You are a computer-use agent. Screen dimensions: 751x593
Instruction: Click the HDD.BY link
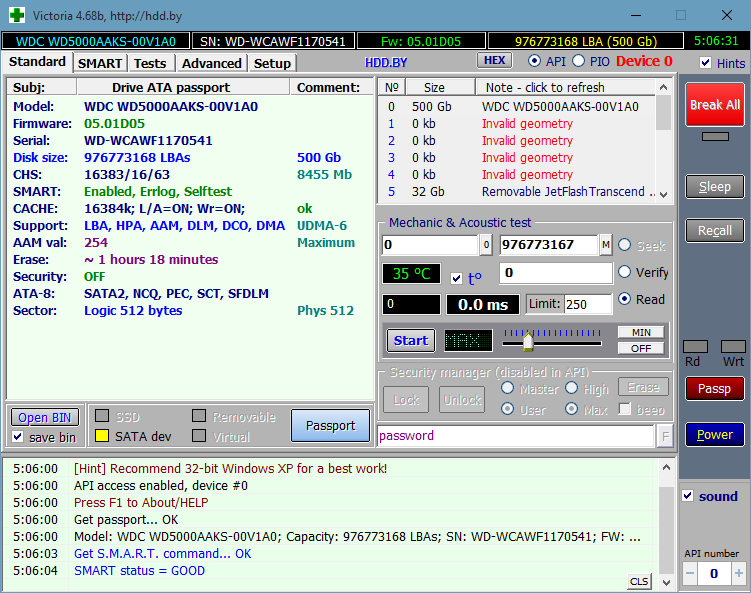[x=386, y=63]
